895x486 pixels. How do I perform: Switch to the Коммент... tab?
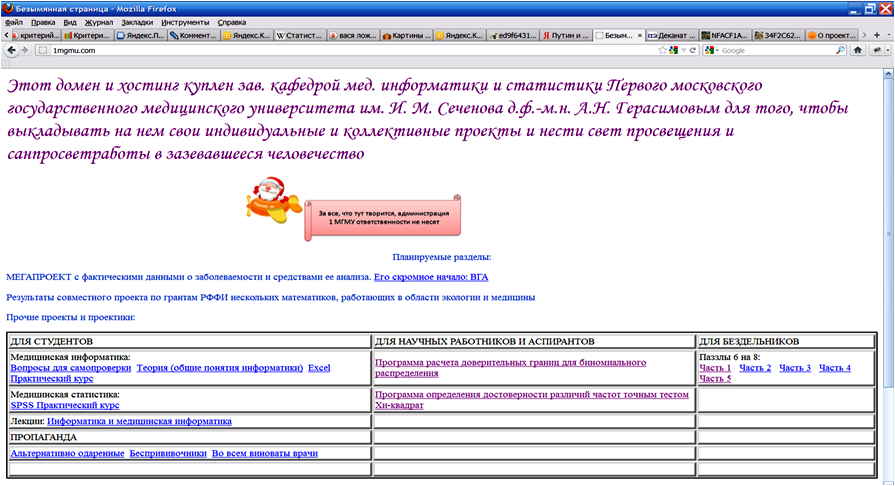coord(193,35)
